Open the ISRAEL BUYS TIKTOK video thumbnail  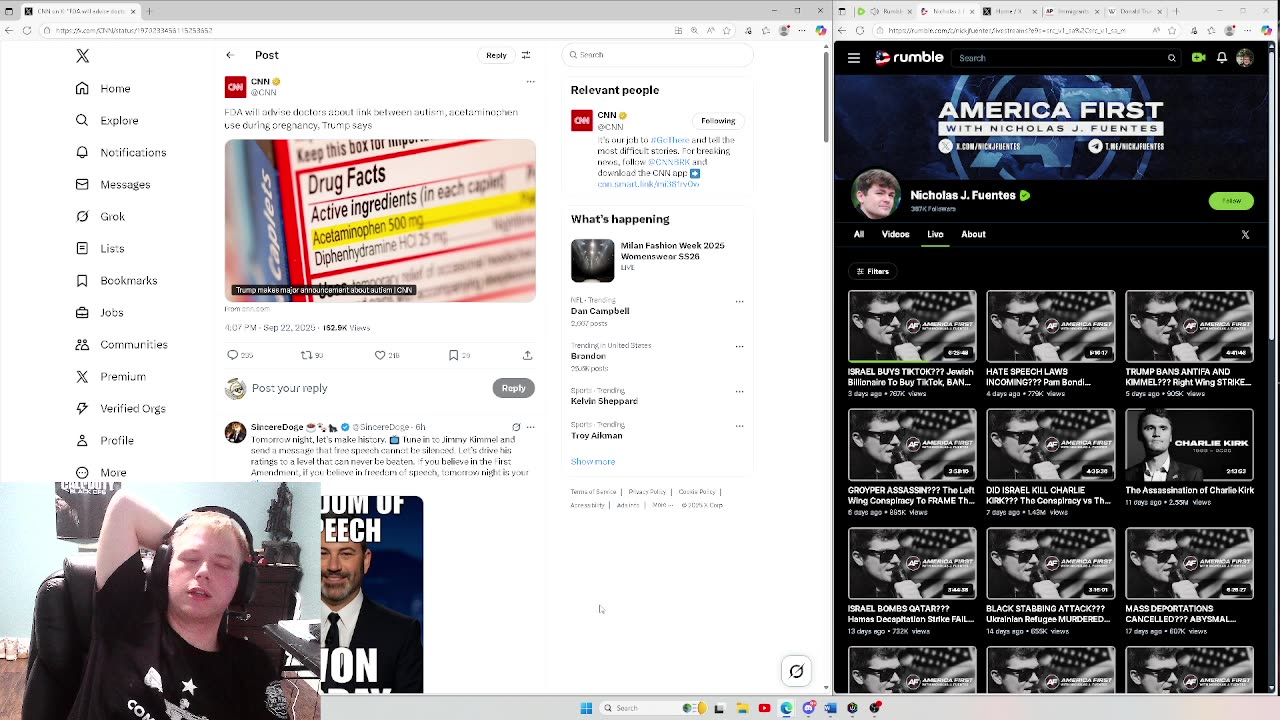click(912, 326)
